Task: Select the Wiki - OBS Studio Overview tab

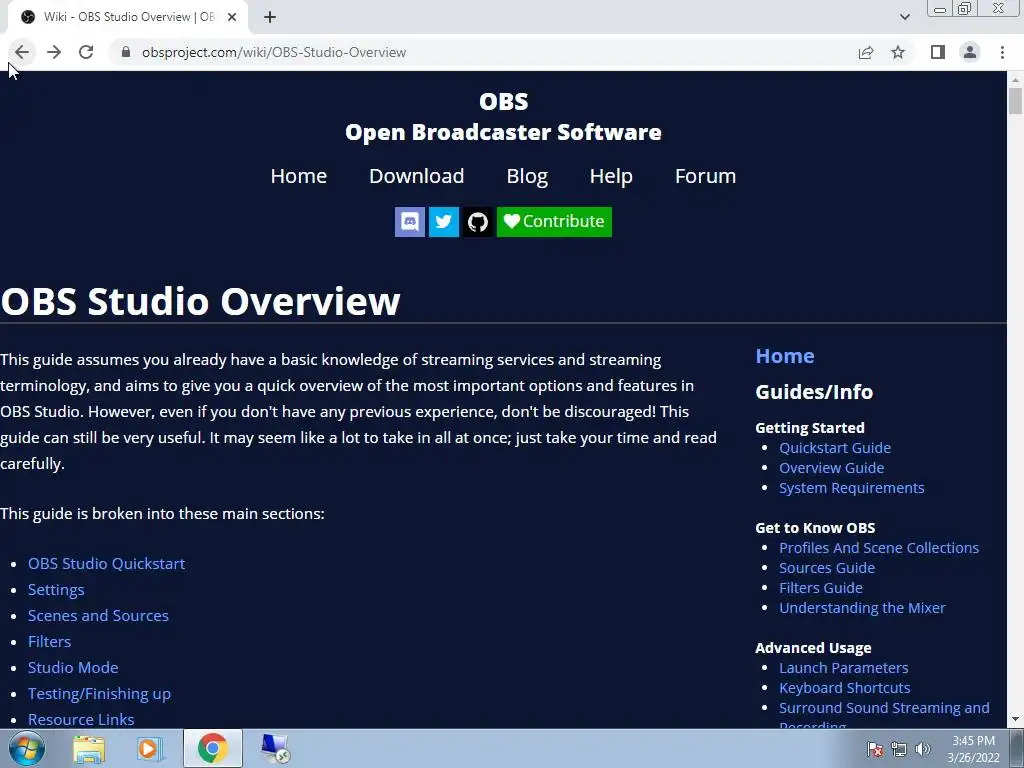Action: point(128,17)
